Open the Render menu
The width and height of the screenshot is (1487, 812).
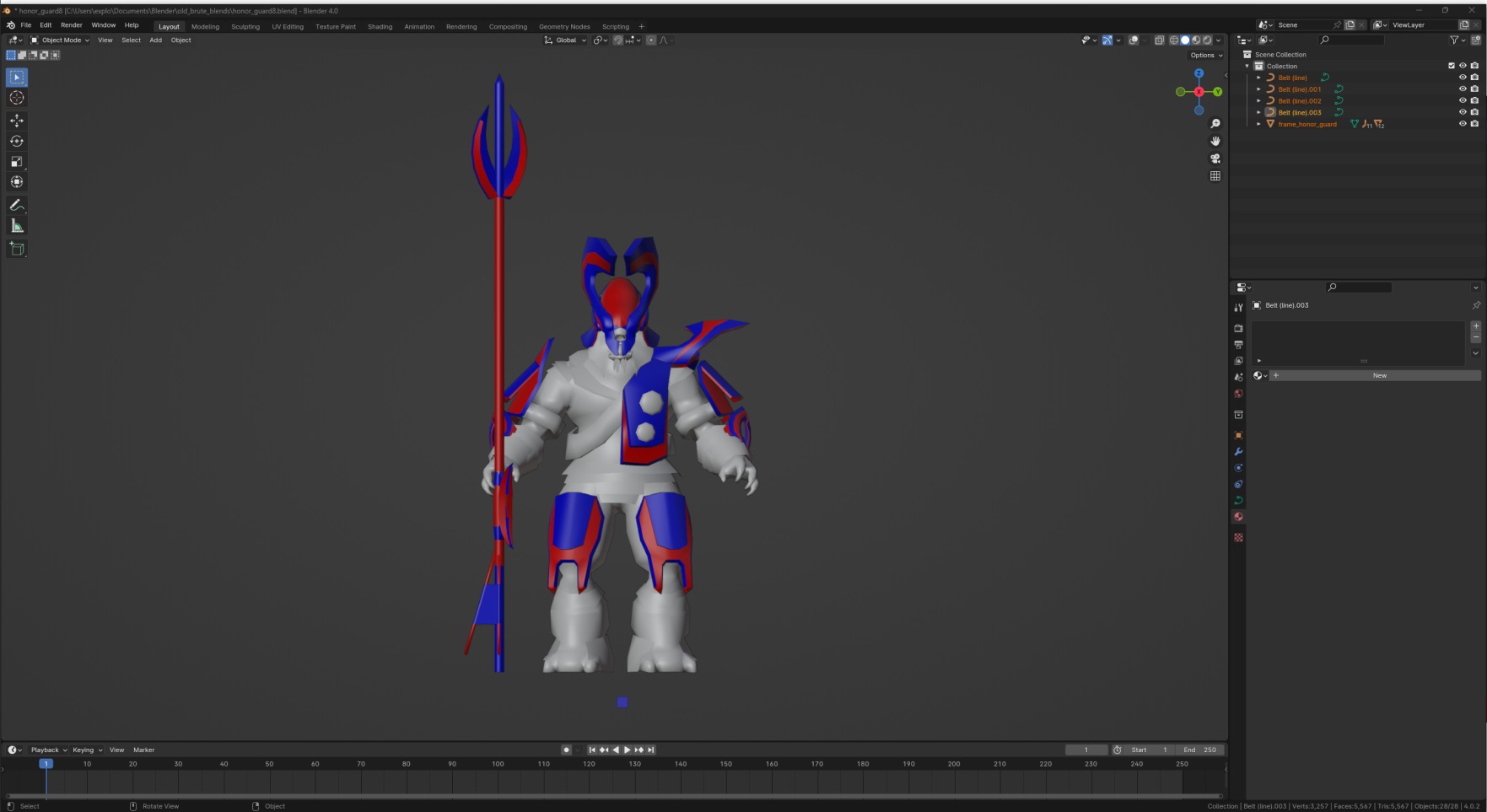point(71,25)
